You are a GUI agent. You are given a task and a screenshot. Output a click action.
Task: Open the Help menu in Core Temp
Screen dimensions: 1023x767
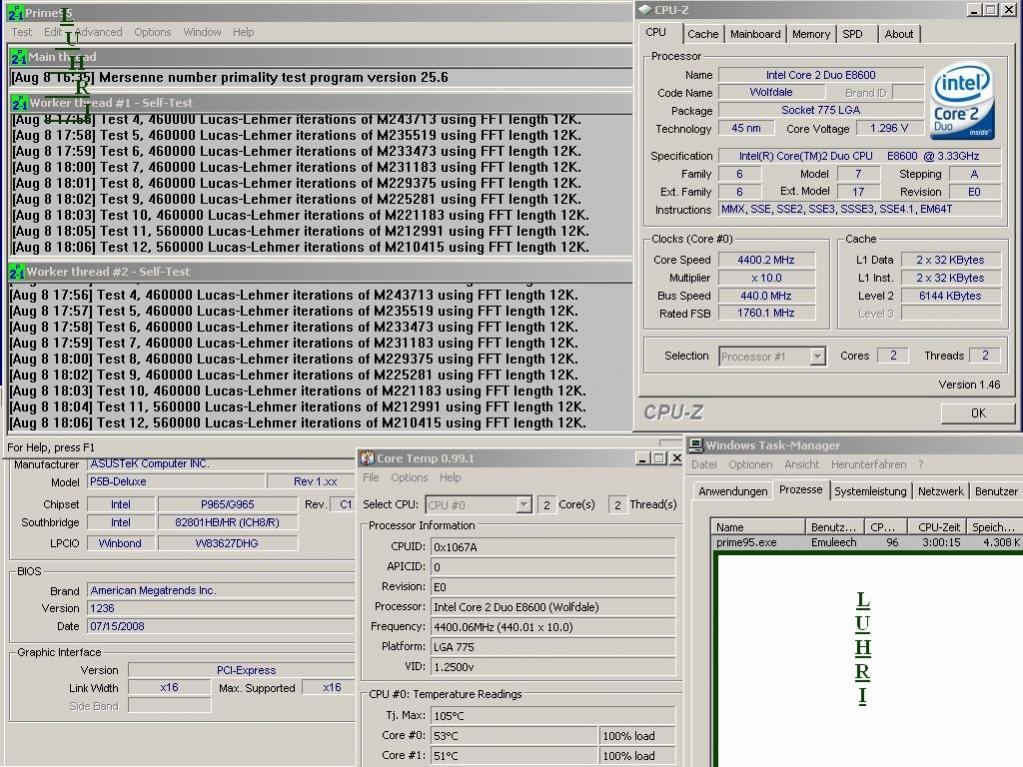point(450,477)
